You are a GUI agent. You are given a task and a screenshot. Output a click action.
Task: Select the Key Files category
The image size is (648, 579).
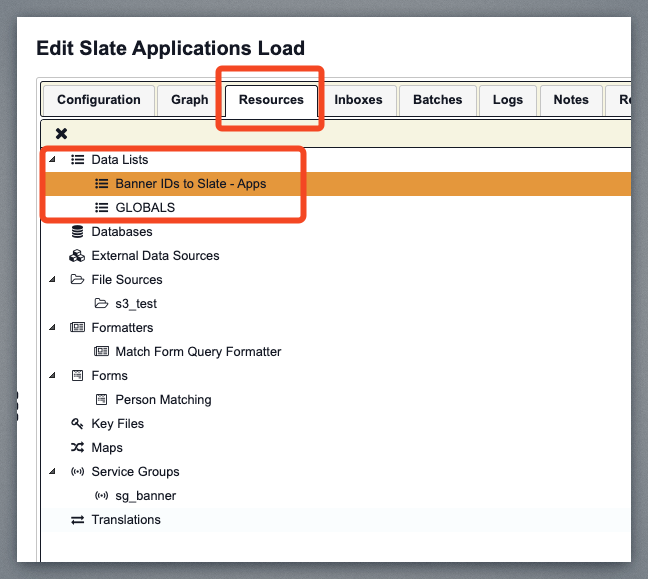pos(118,424)
